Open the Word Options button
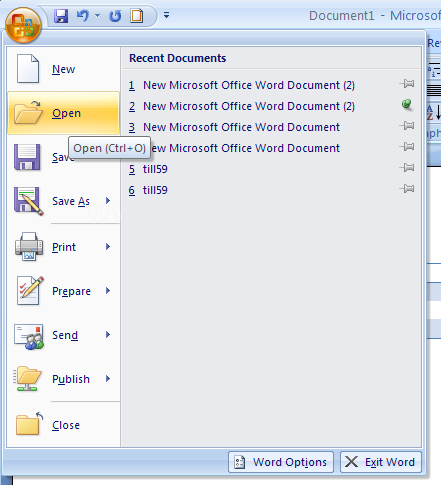441x485 pixels. 281,462
